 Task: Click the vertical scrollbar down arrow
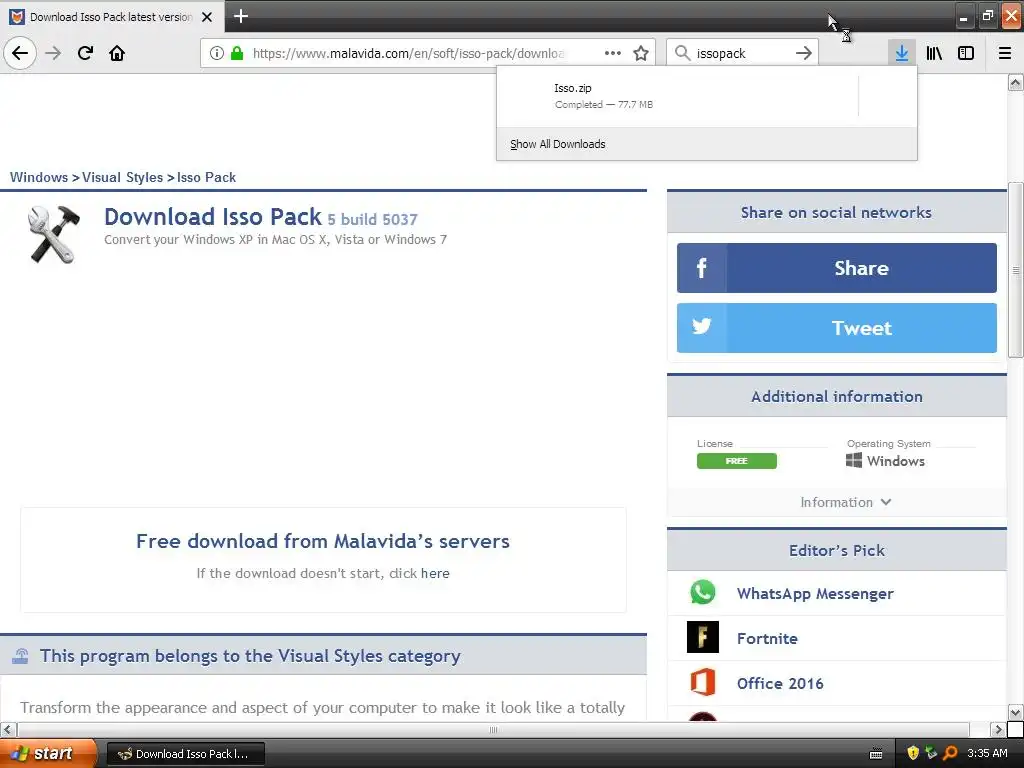1016,712
